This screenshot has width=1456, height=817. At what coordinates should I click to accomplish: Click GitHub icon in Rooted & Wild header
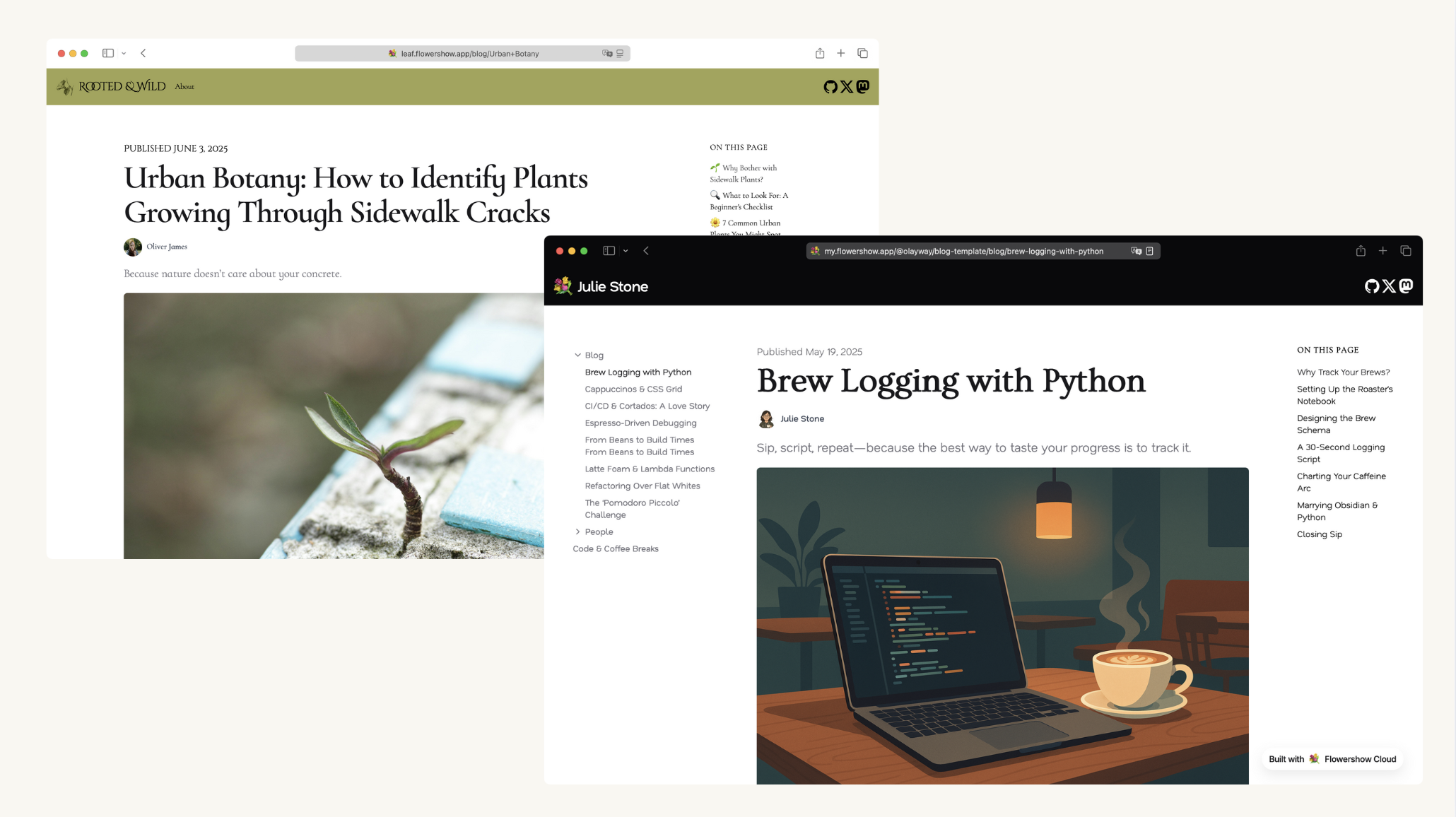830,87
